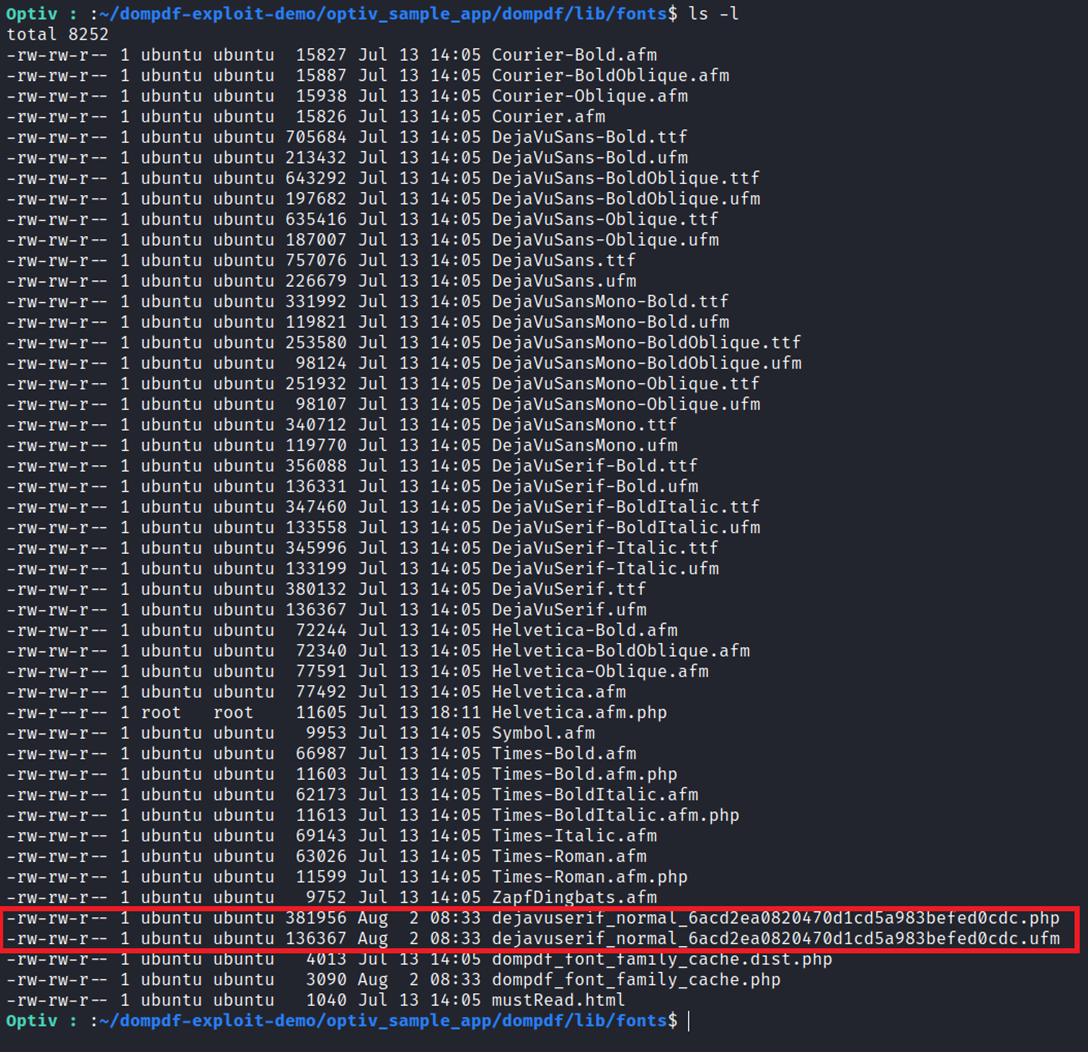Click the dejavuserif_normal .php file entry

point(775,918)
